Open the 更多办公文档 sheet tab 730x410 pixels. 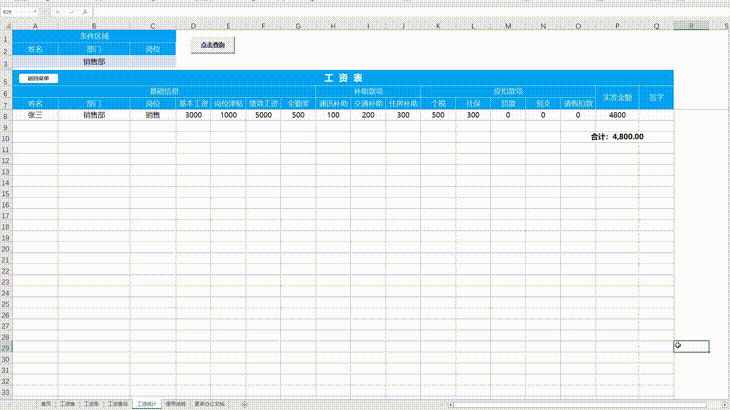click(211, 404)
